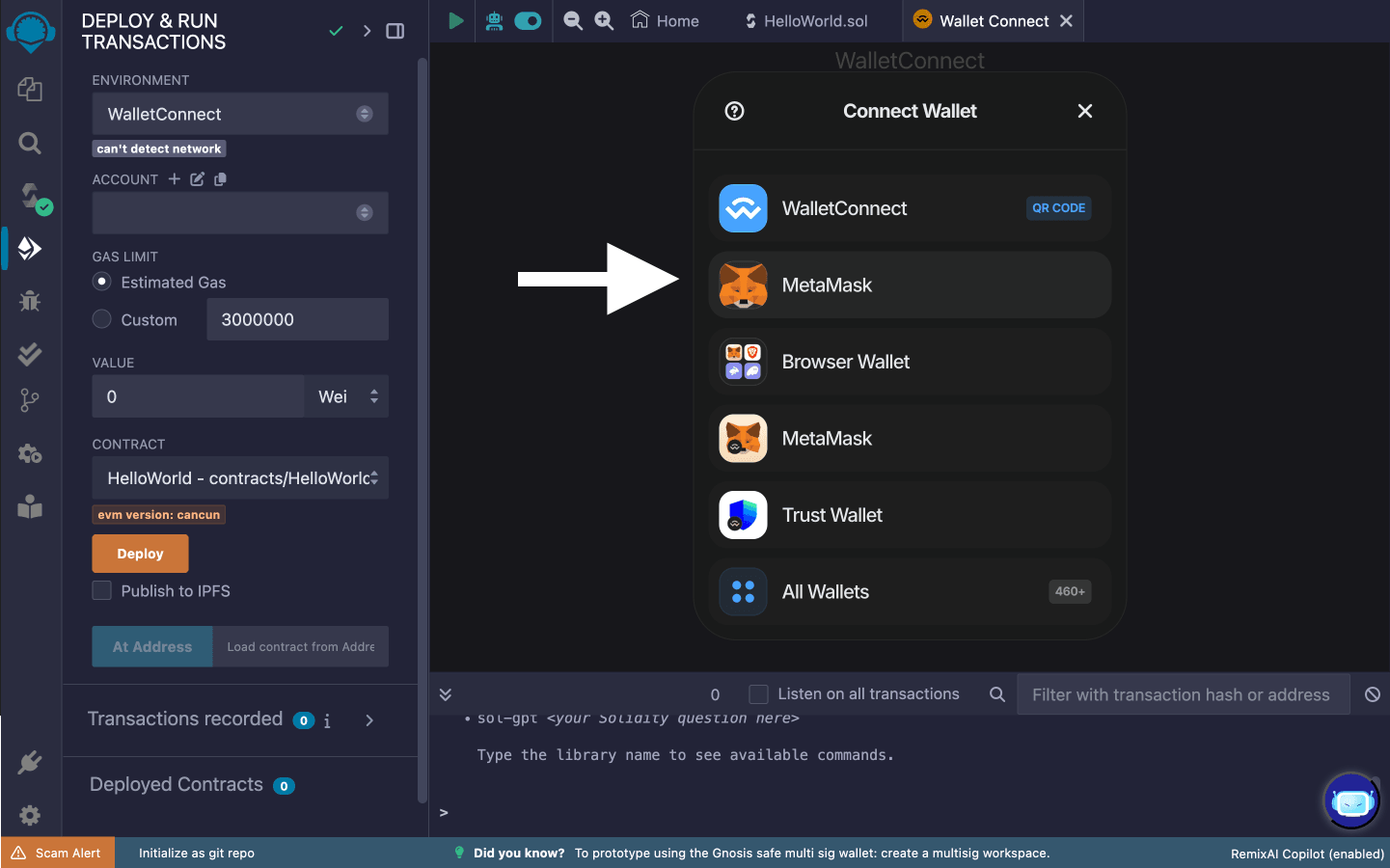The width and height of the screenshot is (1390, 868).
Task: Open the Solidity Unit Testing panel
Action: tap(30, 353)
